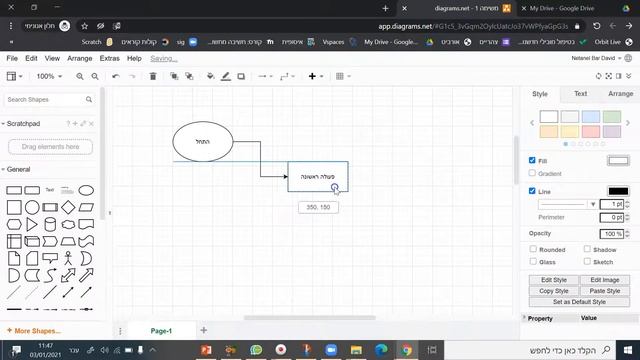Toggle the Shadow toolbar icon
640x360 pixels.
click(x=241, y=76)
